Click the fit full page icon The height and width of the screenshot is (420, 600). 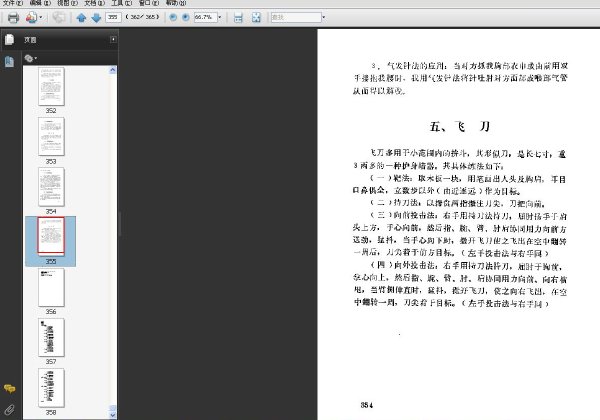256,18
